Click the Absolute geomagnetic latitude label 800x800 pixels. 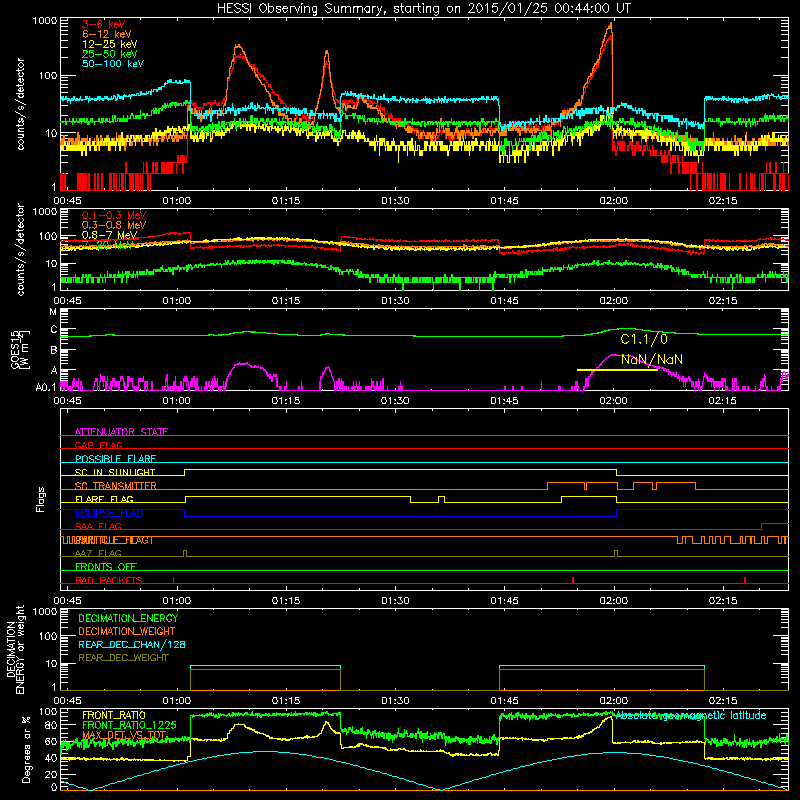coord(691,716)
